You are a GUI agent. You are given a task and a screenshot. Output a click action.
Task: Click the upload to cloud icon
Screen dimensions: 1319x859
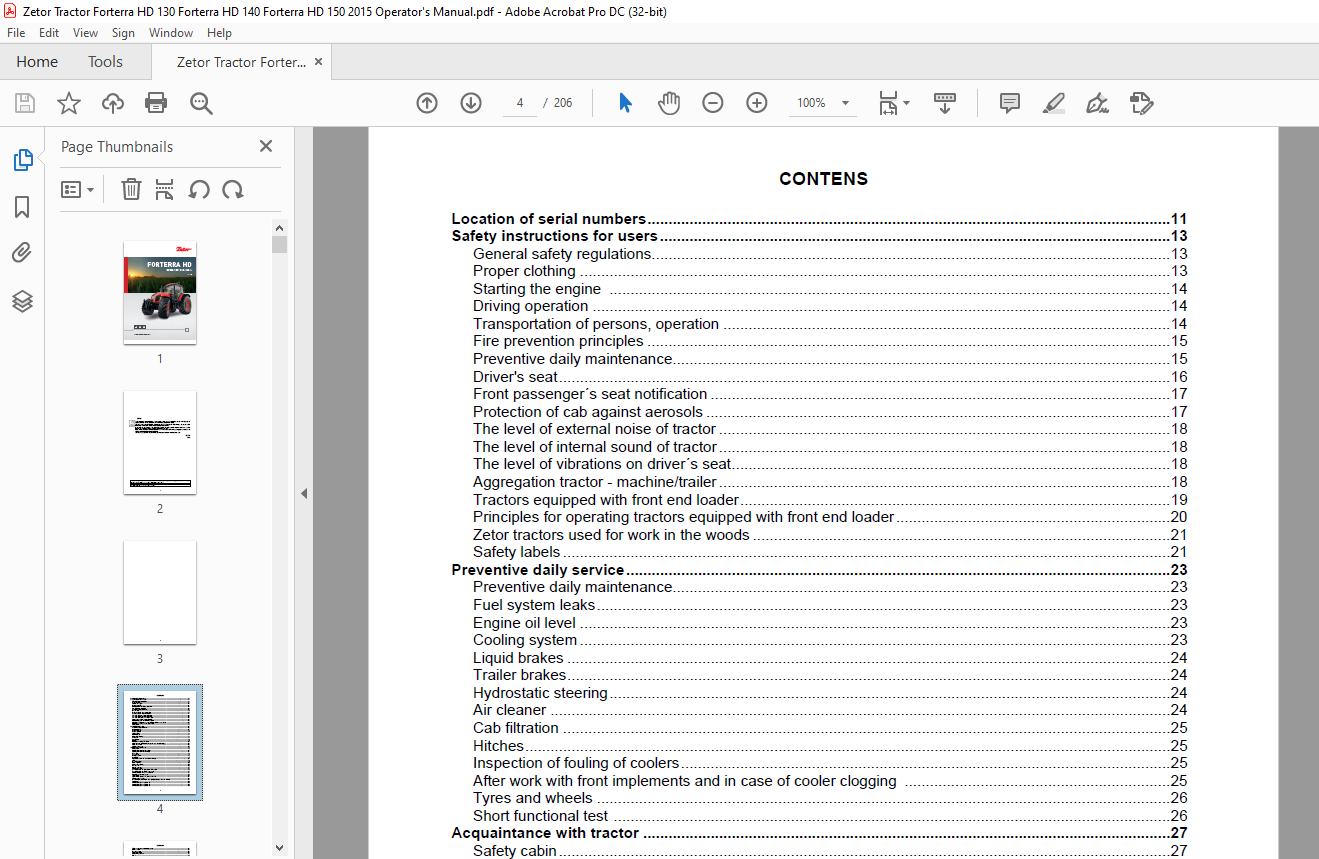[113, 103]
